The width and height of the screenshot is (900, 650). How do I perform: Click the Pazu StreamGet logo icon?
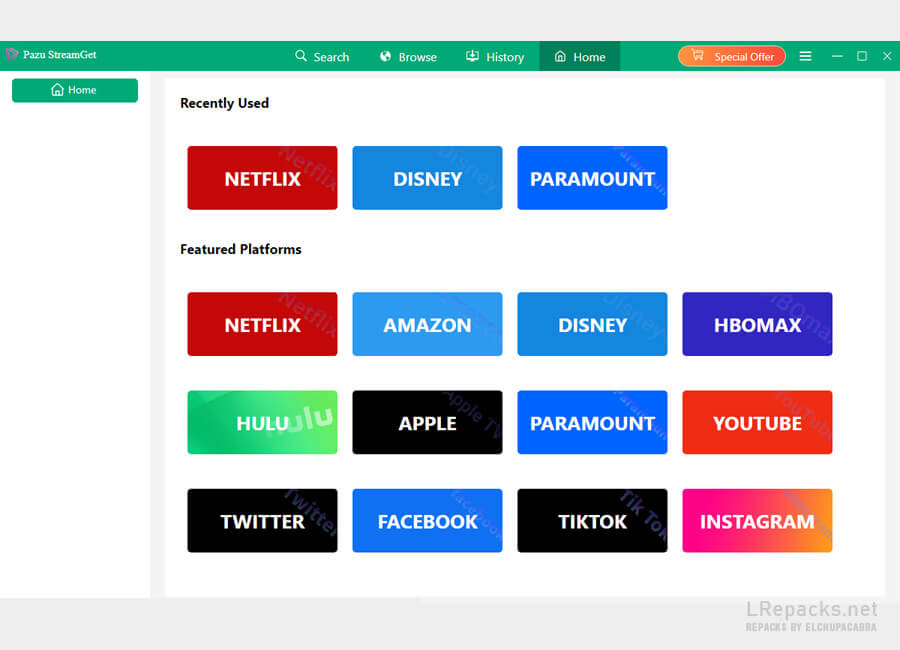click(11, 55)
